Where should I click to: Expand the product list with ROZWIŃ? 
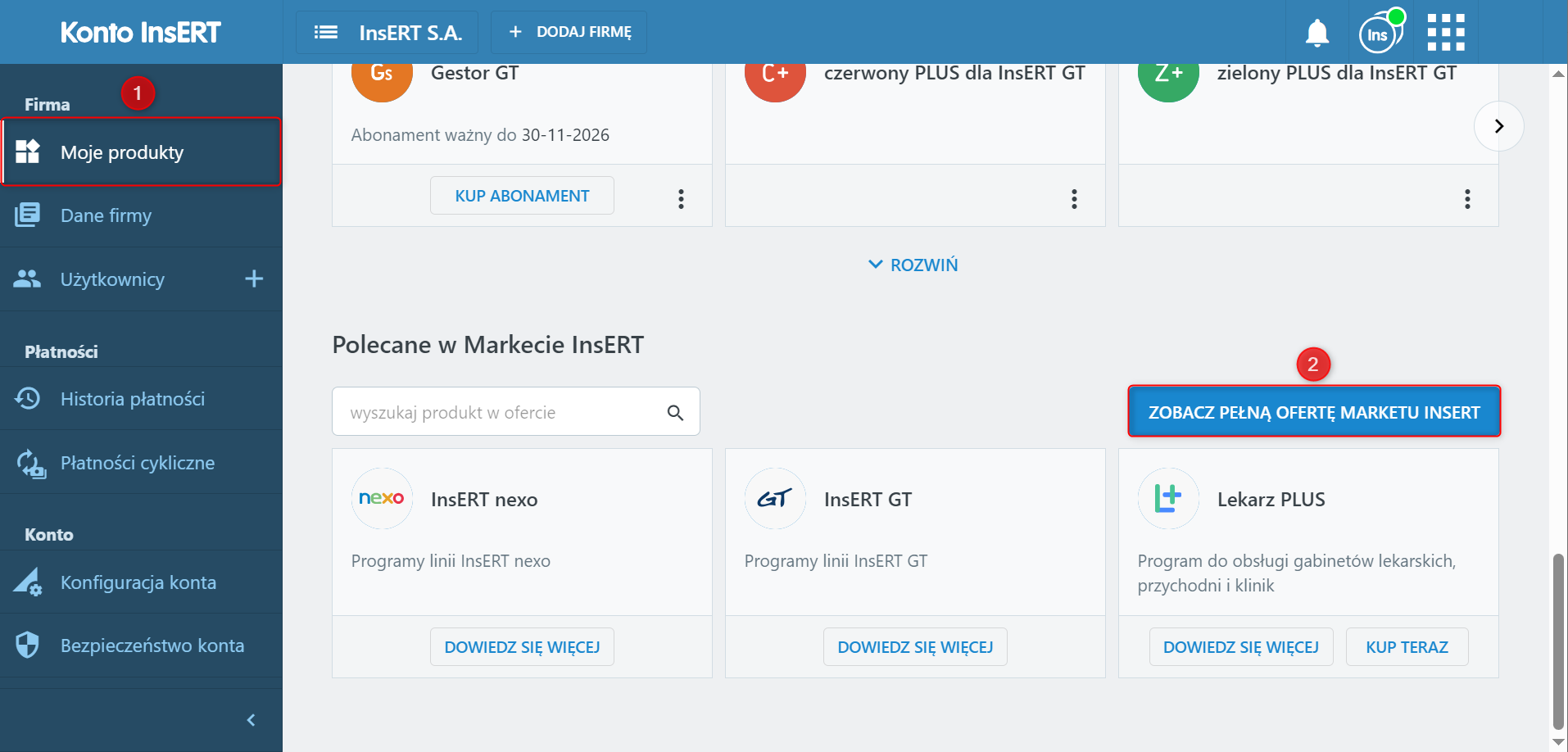913,265
